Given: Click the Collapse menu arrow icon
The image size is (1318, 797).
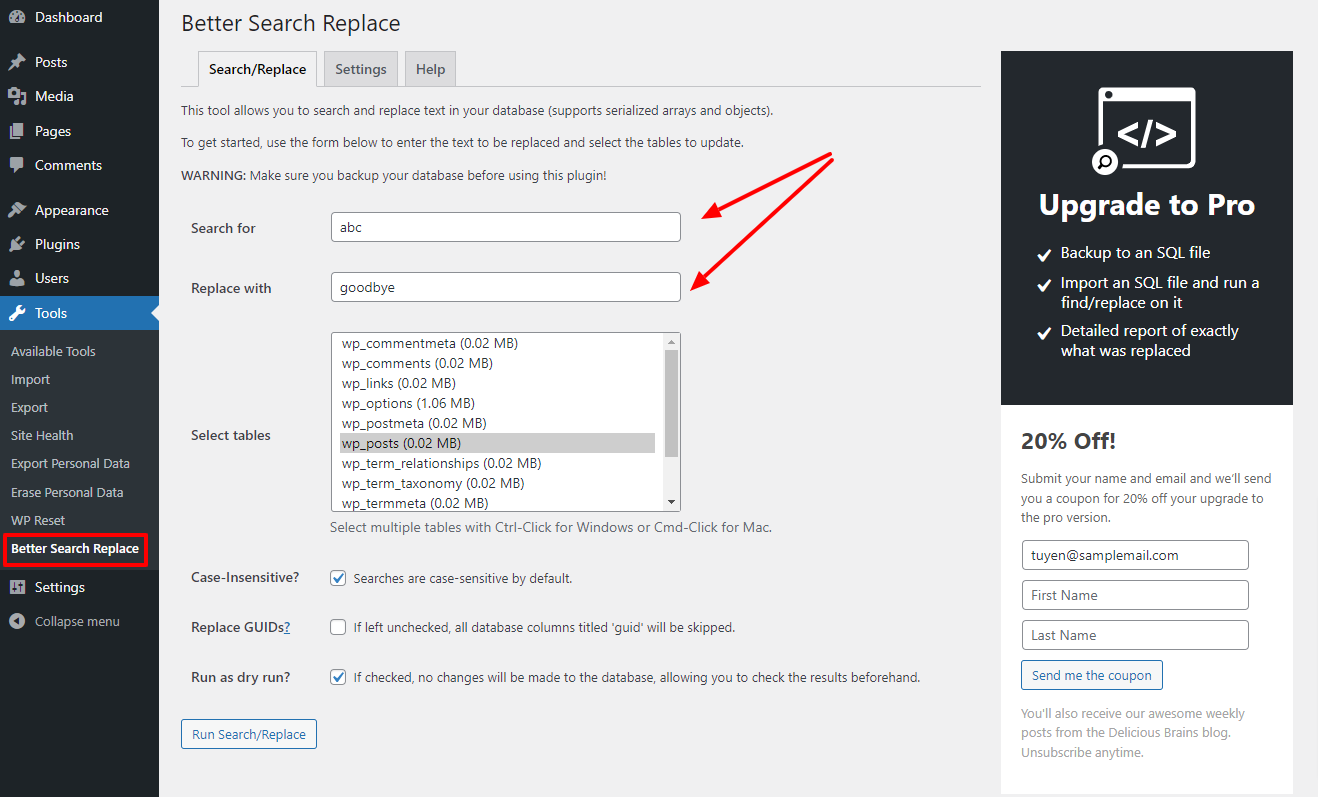Looking at the screenshot, I should coord(17,621).
